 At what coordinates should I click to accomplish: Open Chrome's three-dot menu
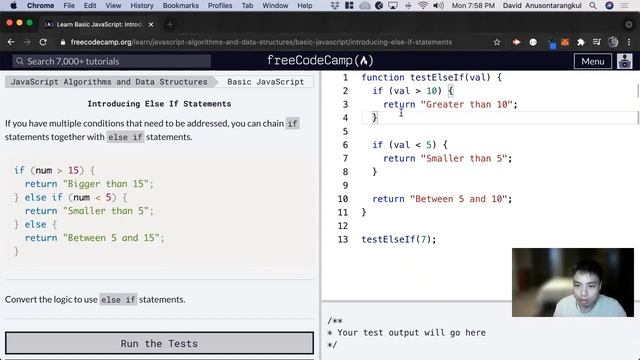(x=629, y=42)
